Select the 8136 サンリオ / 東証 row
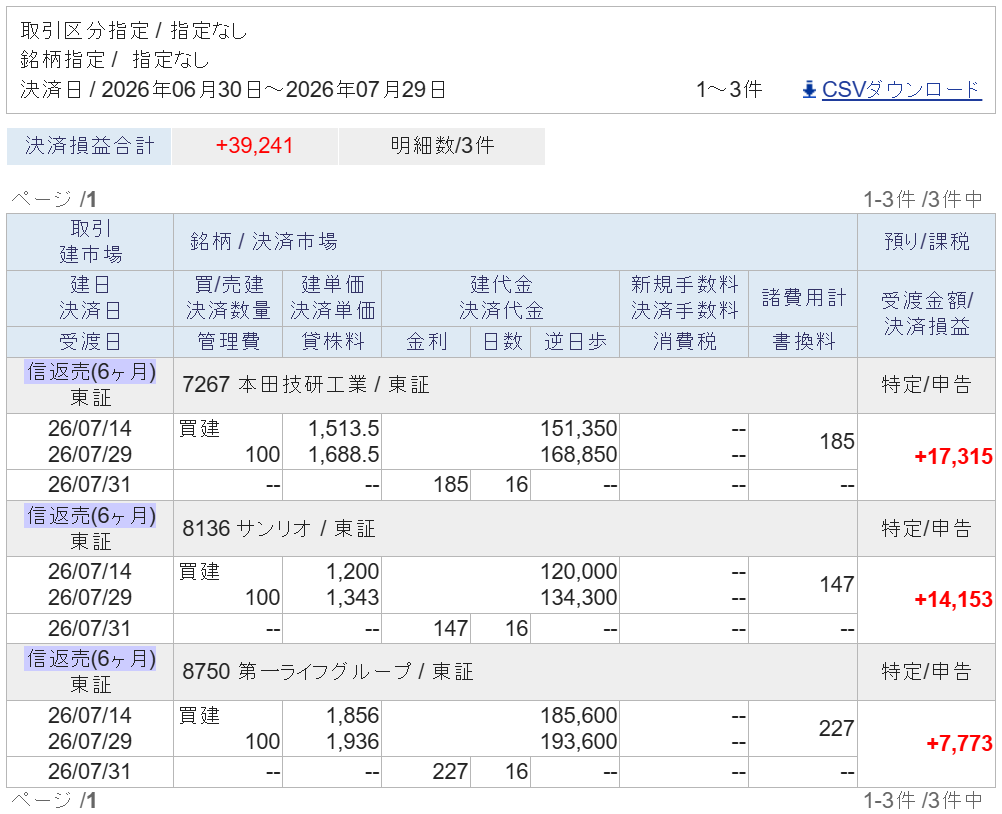The height and width of the screenshot is (814, 1002). [x=515, y=528]
